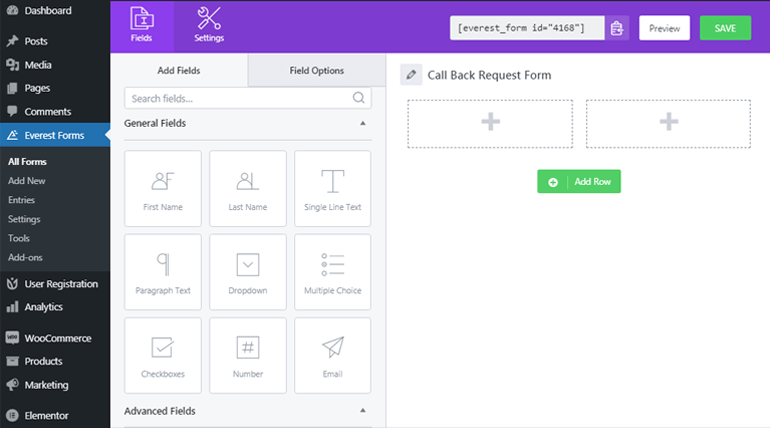Open Everest Forms Settings submenu link
The width and height of the screenshot is (770, 428).
pos(24,219)
